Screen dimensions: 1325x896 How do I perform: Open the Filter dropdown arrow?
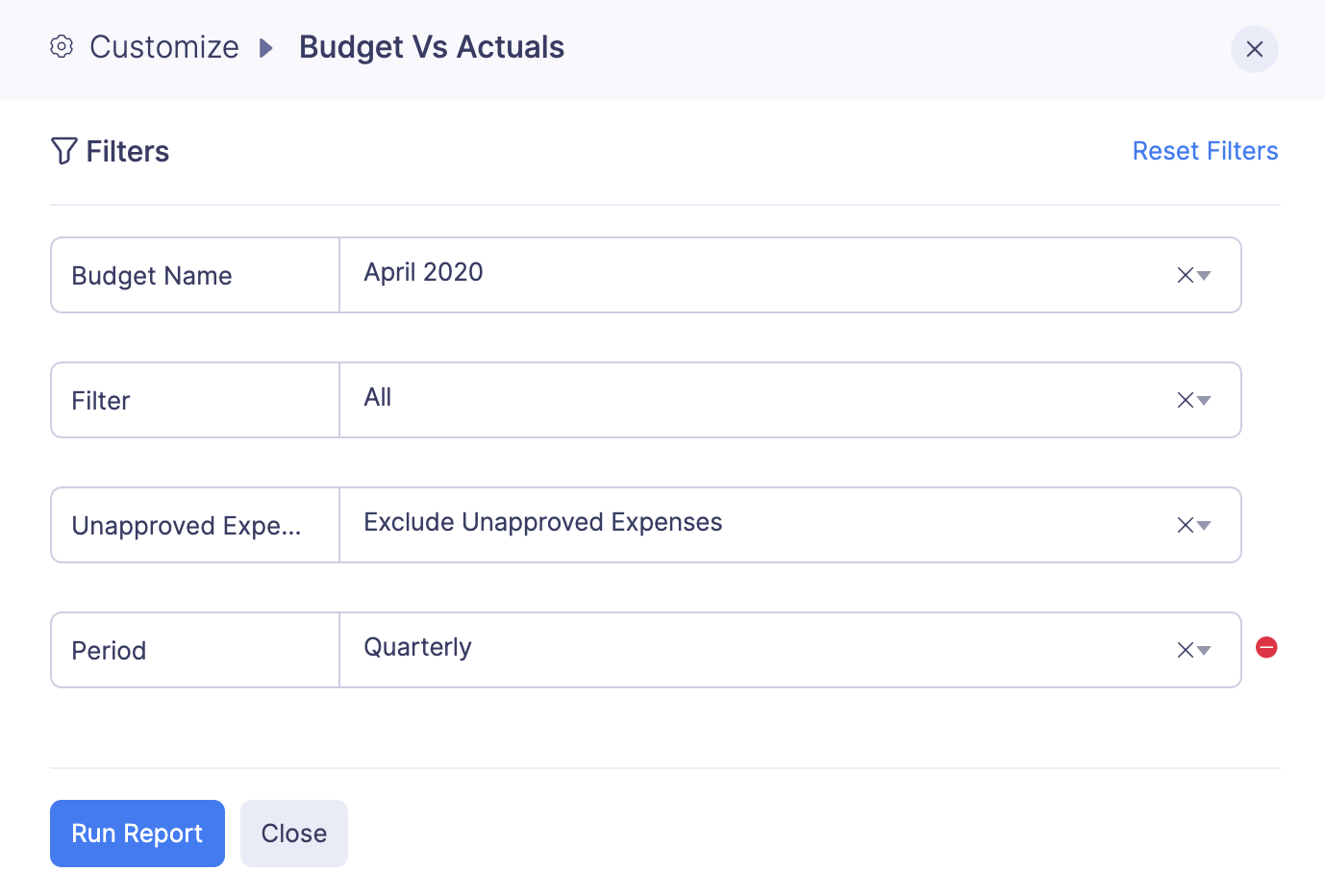(1204, 401)
